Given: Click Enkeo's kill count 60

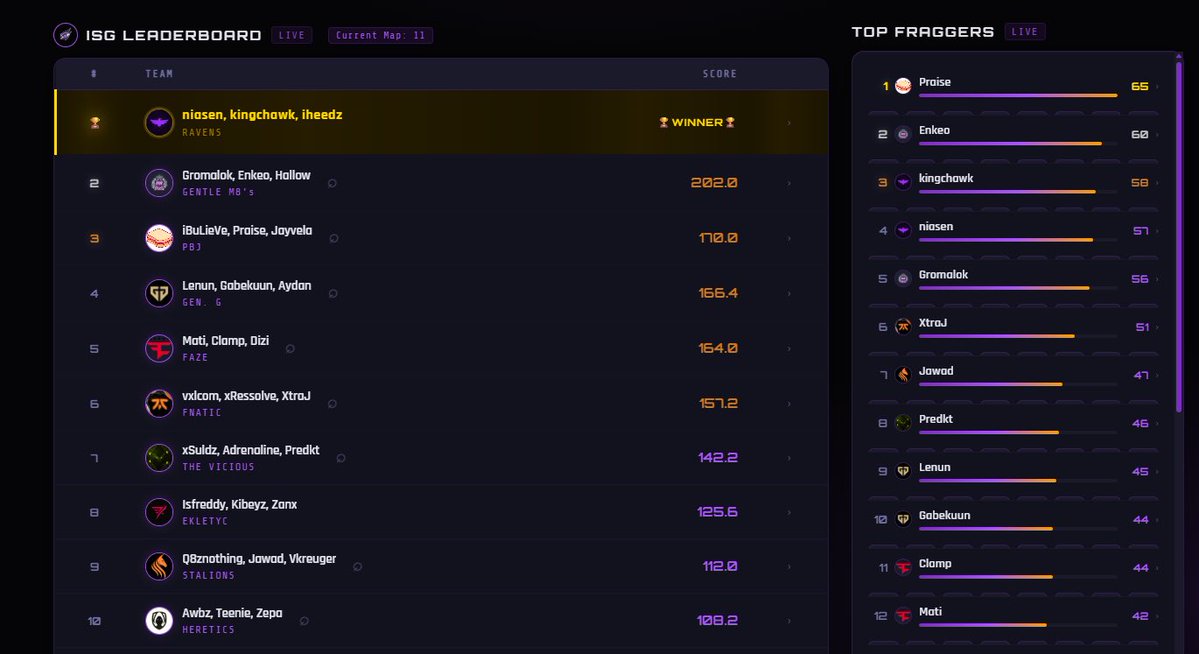Looking at the screenshot, I should [1139, 134].
